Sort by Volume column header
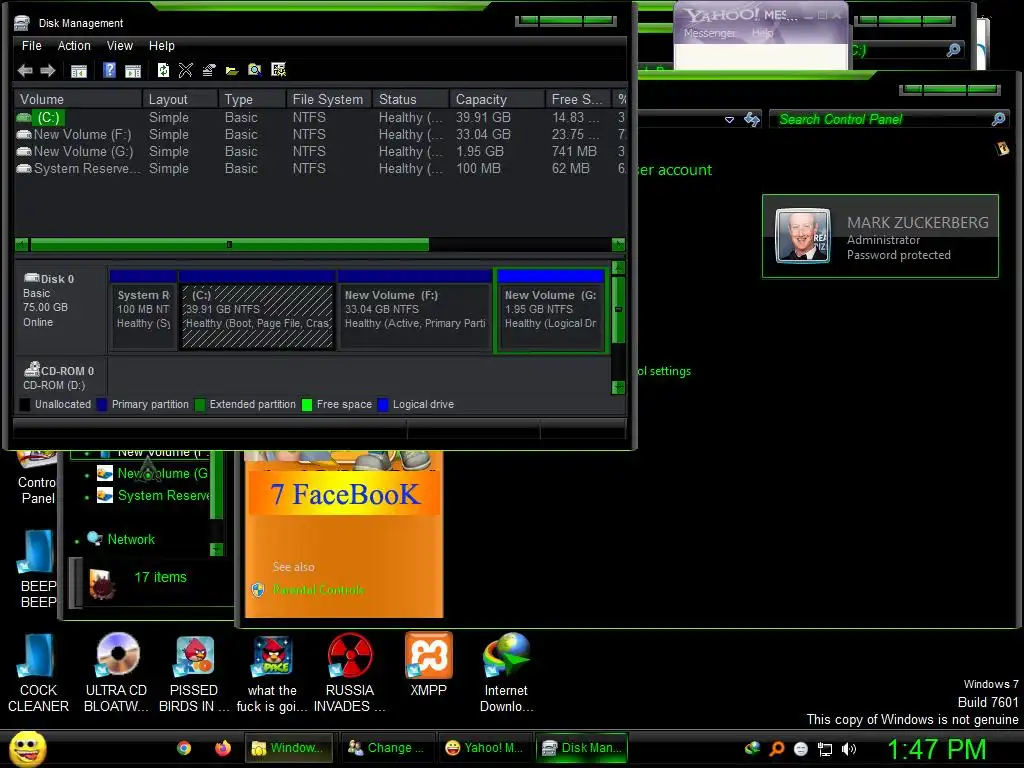Viewport: 1024px width, 768px height. coord(78,99)
